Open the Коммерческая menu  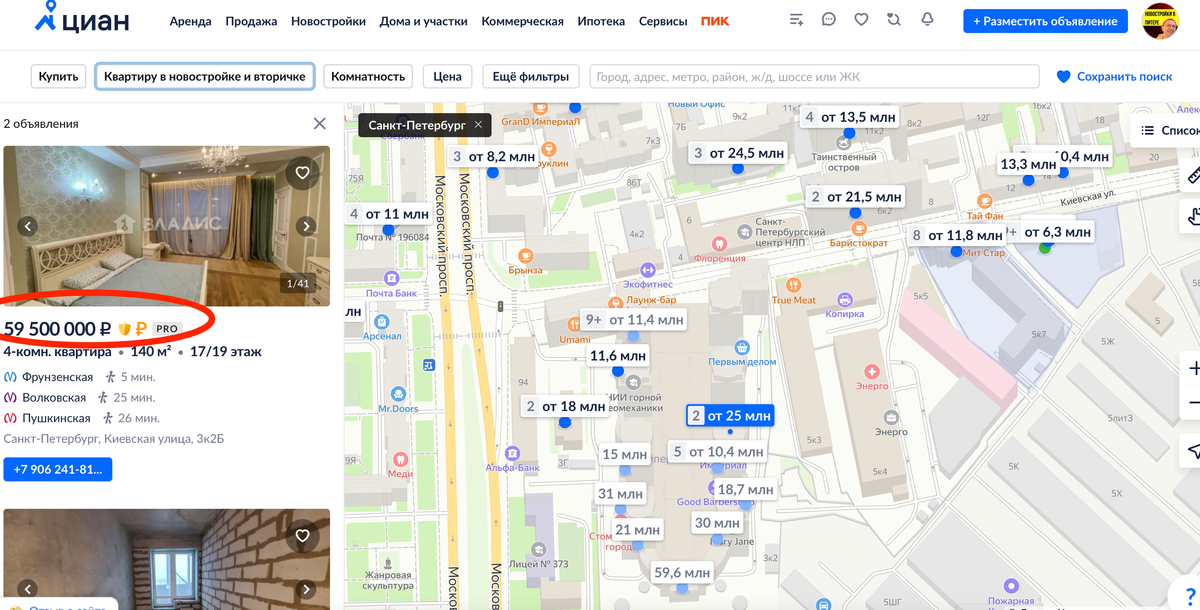(x=522, y=21)
